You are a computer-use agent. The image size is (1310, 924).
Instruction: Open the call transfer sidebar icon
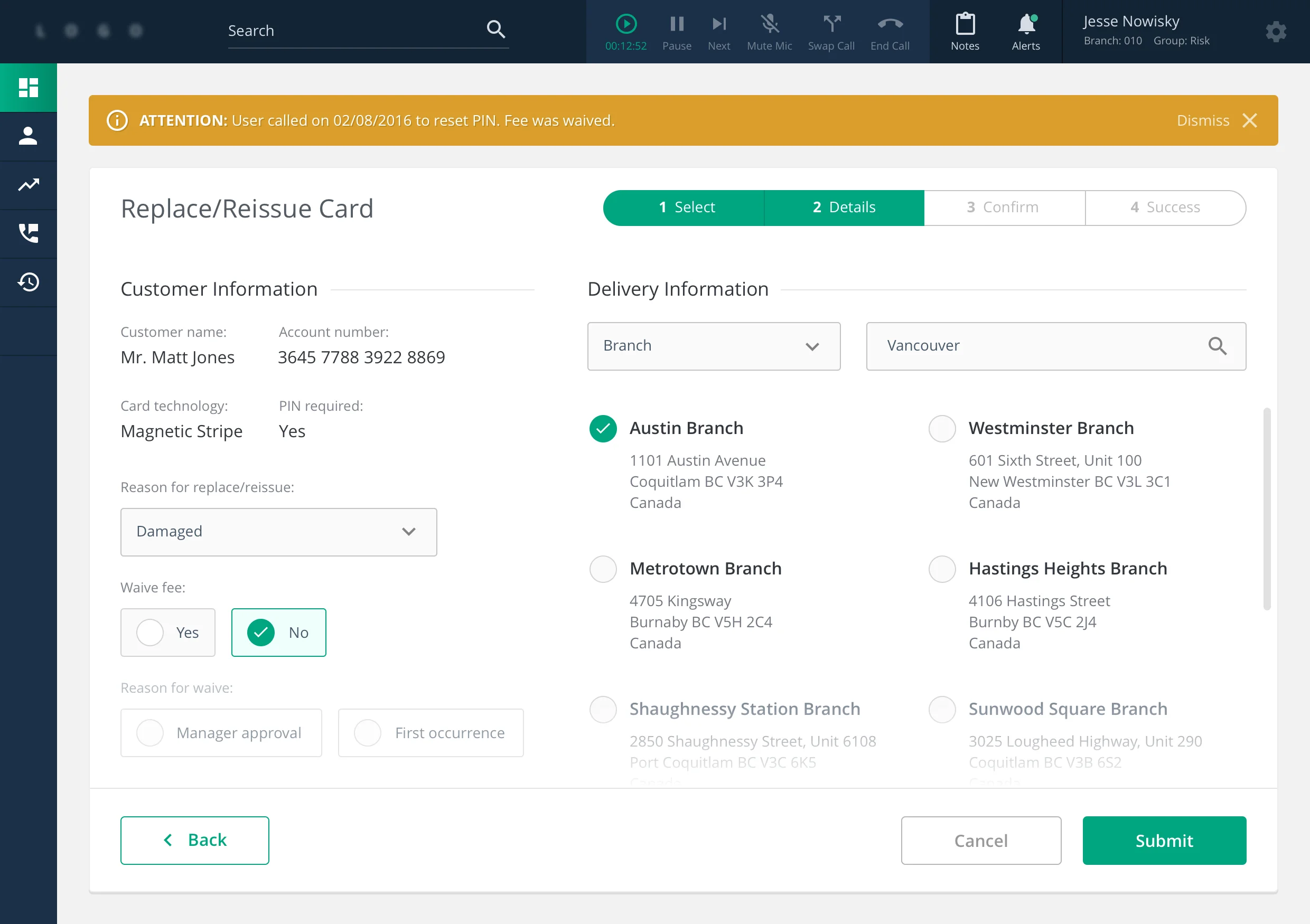28,233
